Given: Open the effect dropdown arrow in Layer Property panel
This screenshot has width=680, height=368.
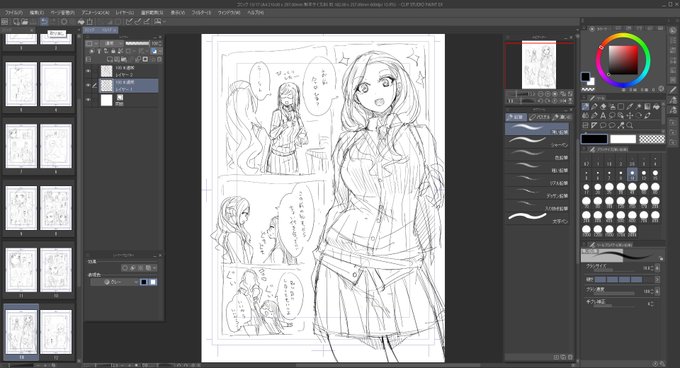Looking at the screenshot, I should (x=154, y=268).
